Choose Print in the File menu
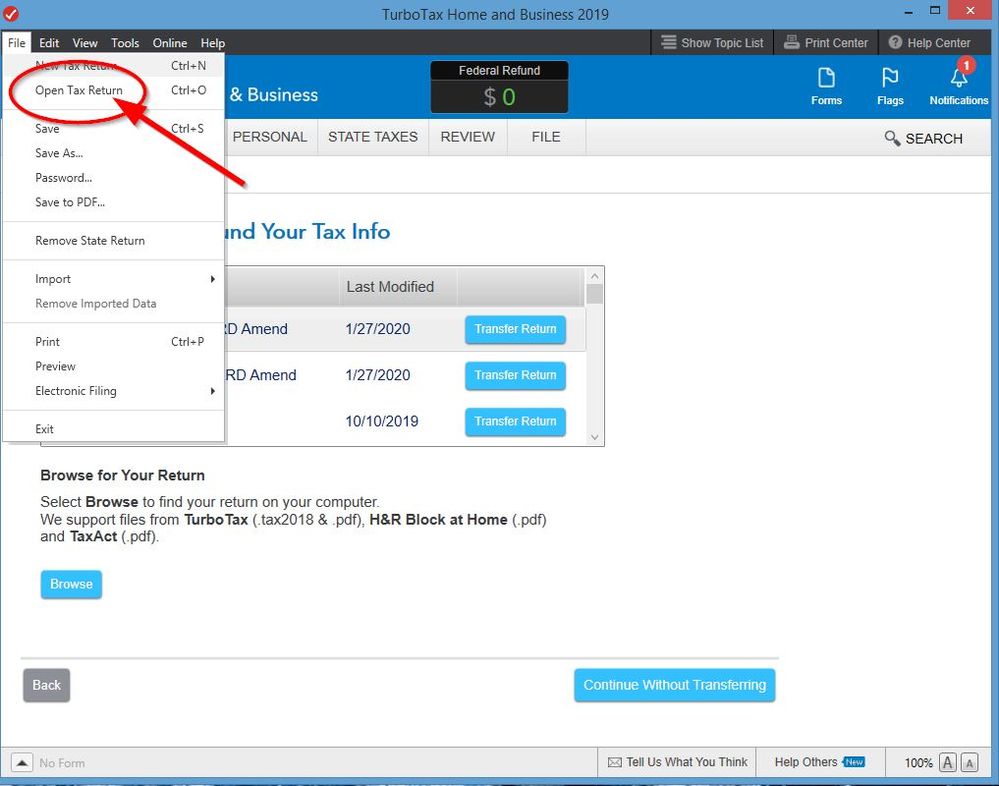The width and height of the screenshot is (999, 786). coord(113,341)
